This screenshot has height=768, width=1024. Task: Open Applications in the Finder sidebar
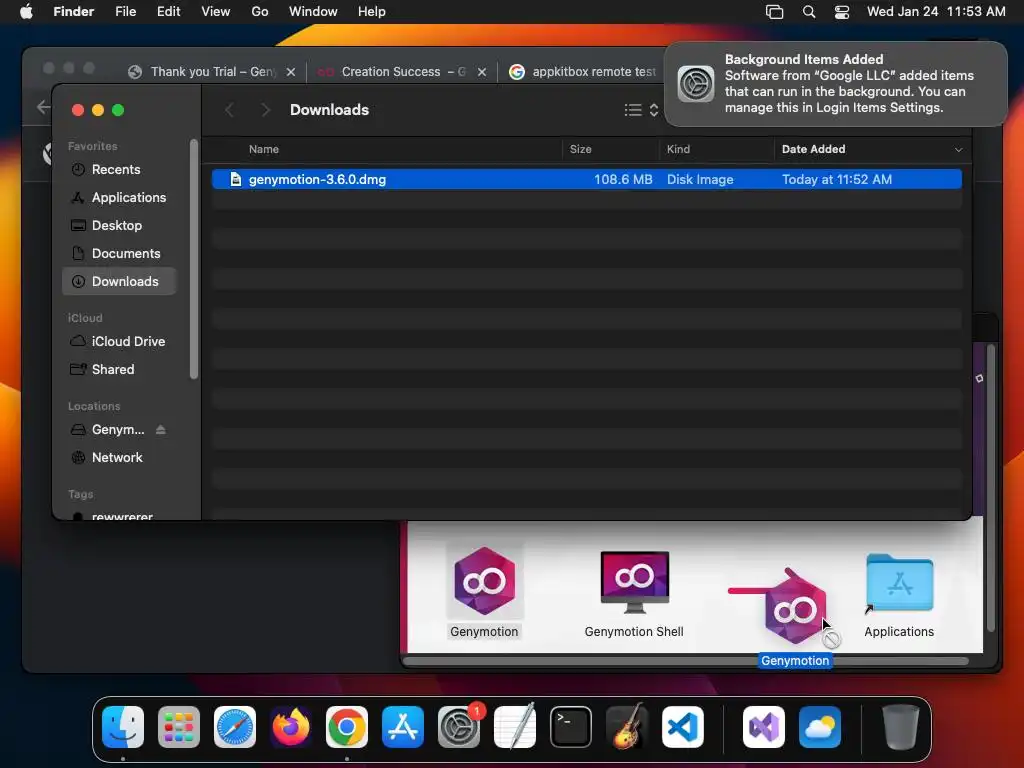pos(119,197)
